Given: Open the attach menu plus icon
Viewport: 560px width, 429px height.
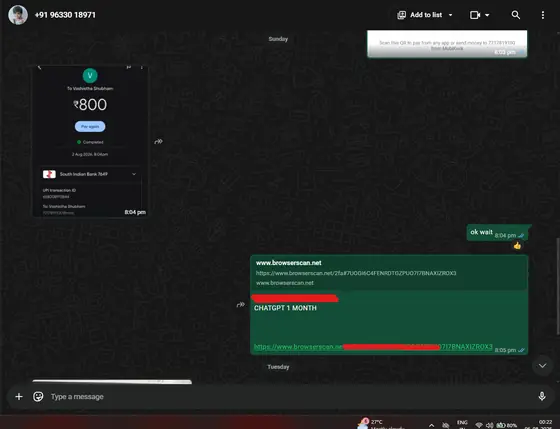Looking at the screenshot, I should click(19, 396).
